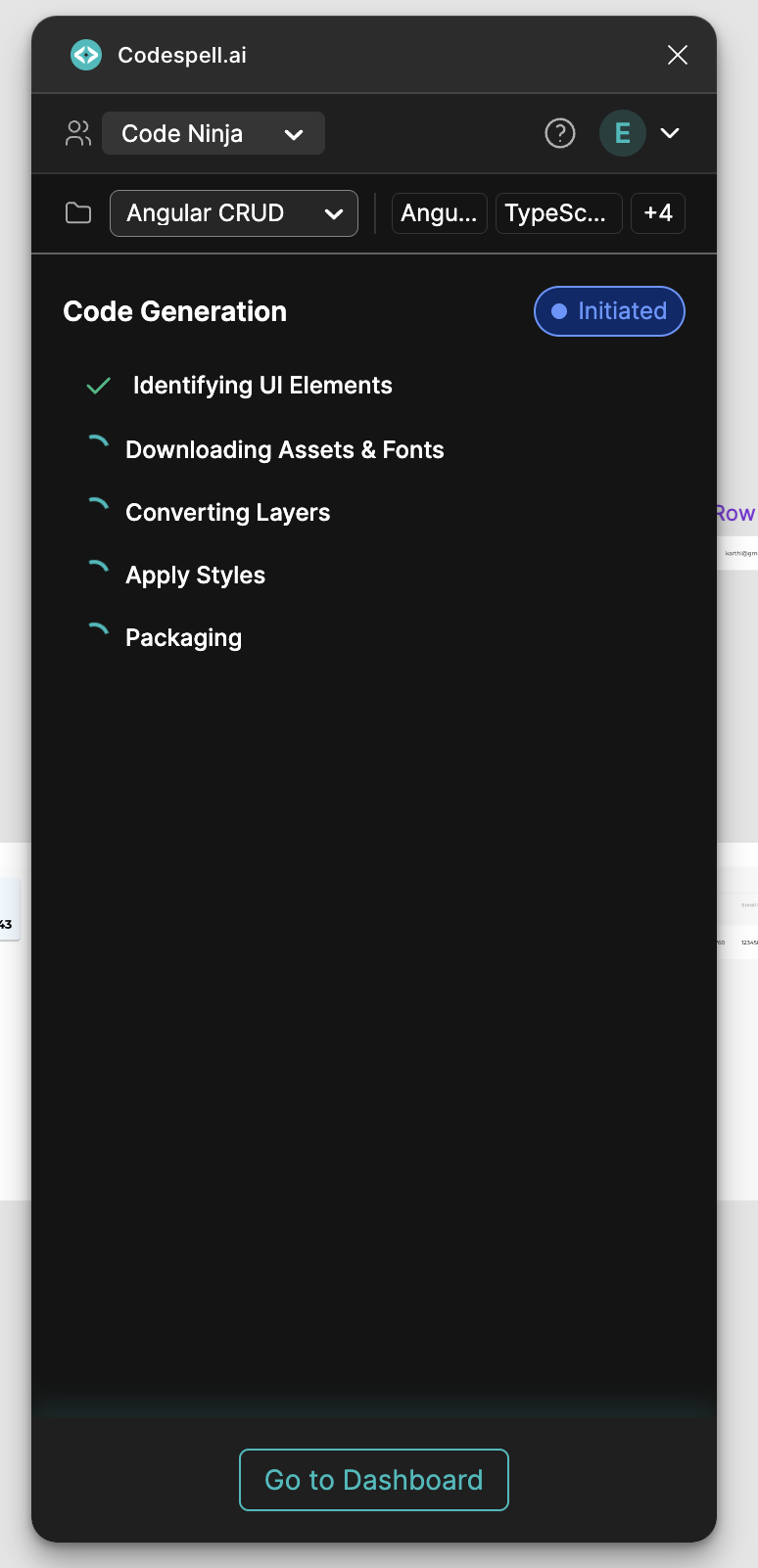Viewport: 758px width, 1568px height.
Task: Click the Codespell.ai logo icon
Action: pyautogui.click(x=86, y=55)
